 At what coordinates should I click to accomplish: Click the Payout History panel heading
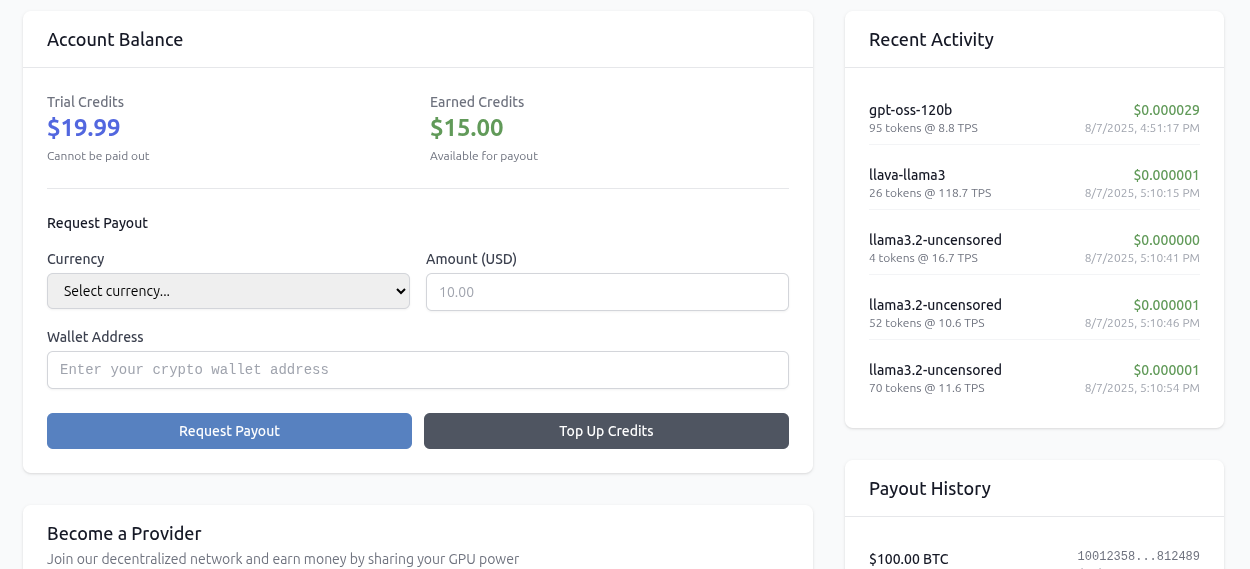tap(930, 489)
